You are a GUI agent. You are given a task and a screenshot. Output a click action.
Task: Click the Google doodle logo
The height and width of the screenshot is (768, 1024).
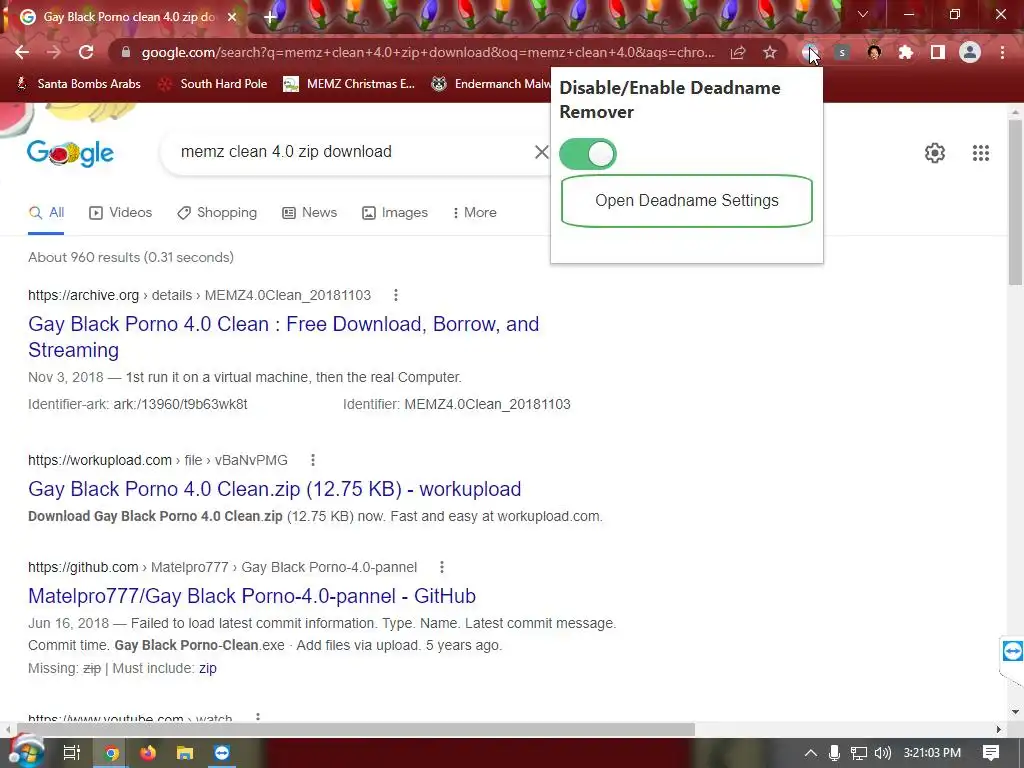(71, 153)
